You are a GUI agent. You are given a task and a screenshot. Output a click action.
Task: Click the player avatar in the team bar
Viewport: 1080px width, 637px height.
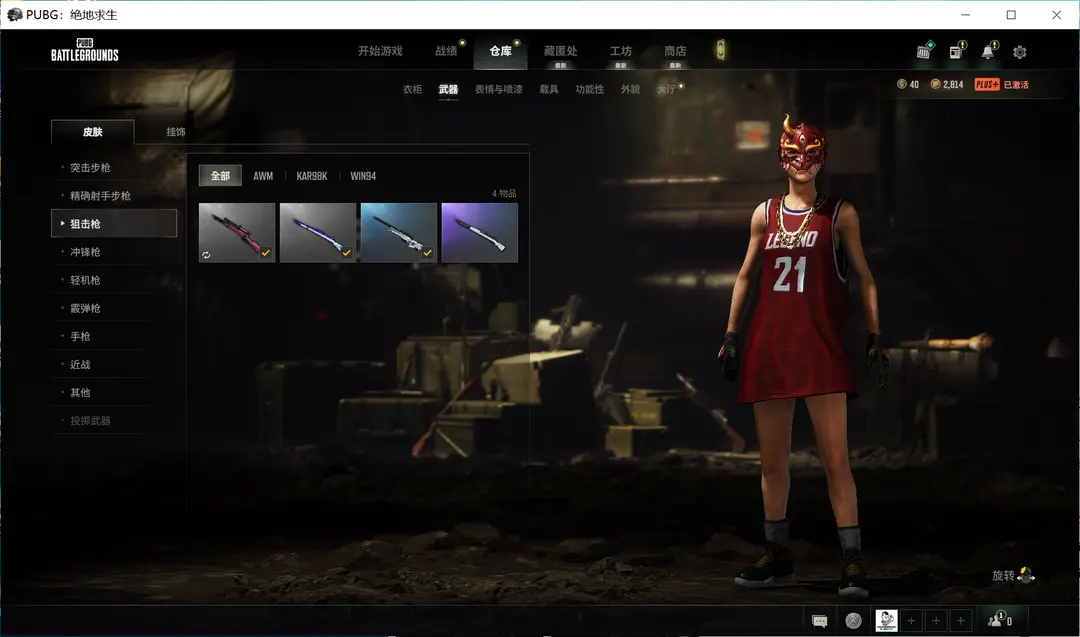click(x=886, y=620)
